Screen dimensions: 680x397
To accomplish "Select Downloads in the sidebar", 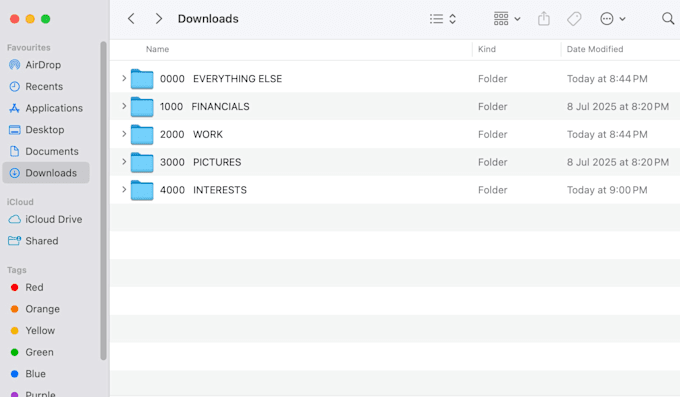I will 46,173.
